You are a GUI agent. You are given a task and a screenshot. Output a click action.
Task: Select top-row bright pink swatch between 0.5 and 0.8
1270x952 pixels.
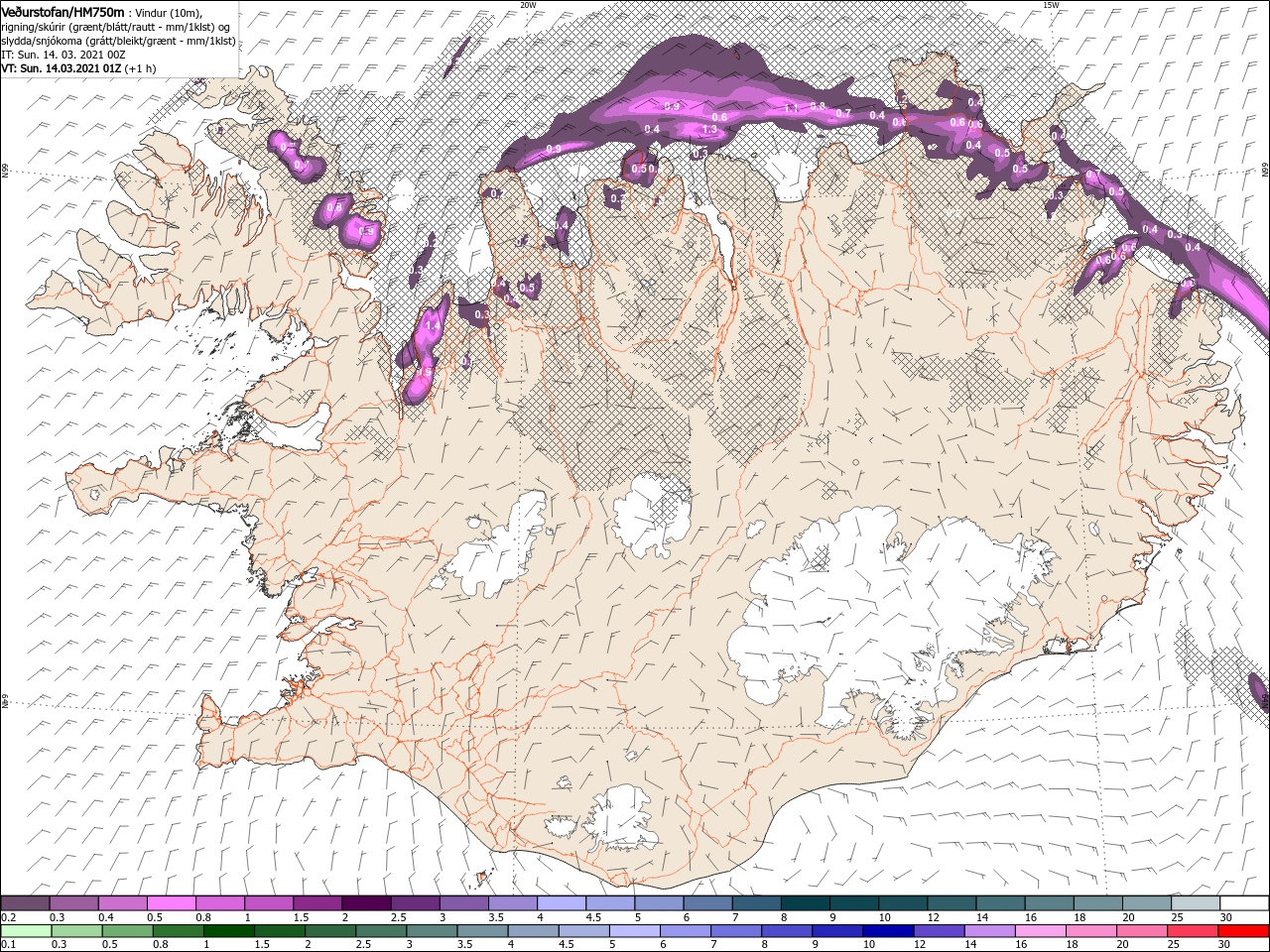[171, 903]
